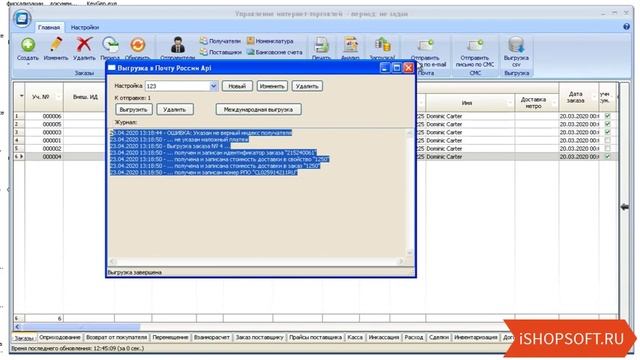Switch to the Заказ поставщику tab
Viewport: 640px width, 360px height.
tap(260, 338)
